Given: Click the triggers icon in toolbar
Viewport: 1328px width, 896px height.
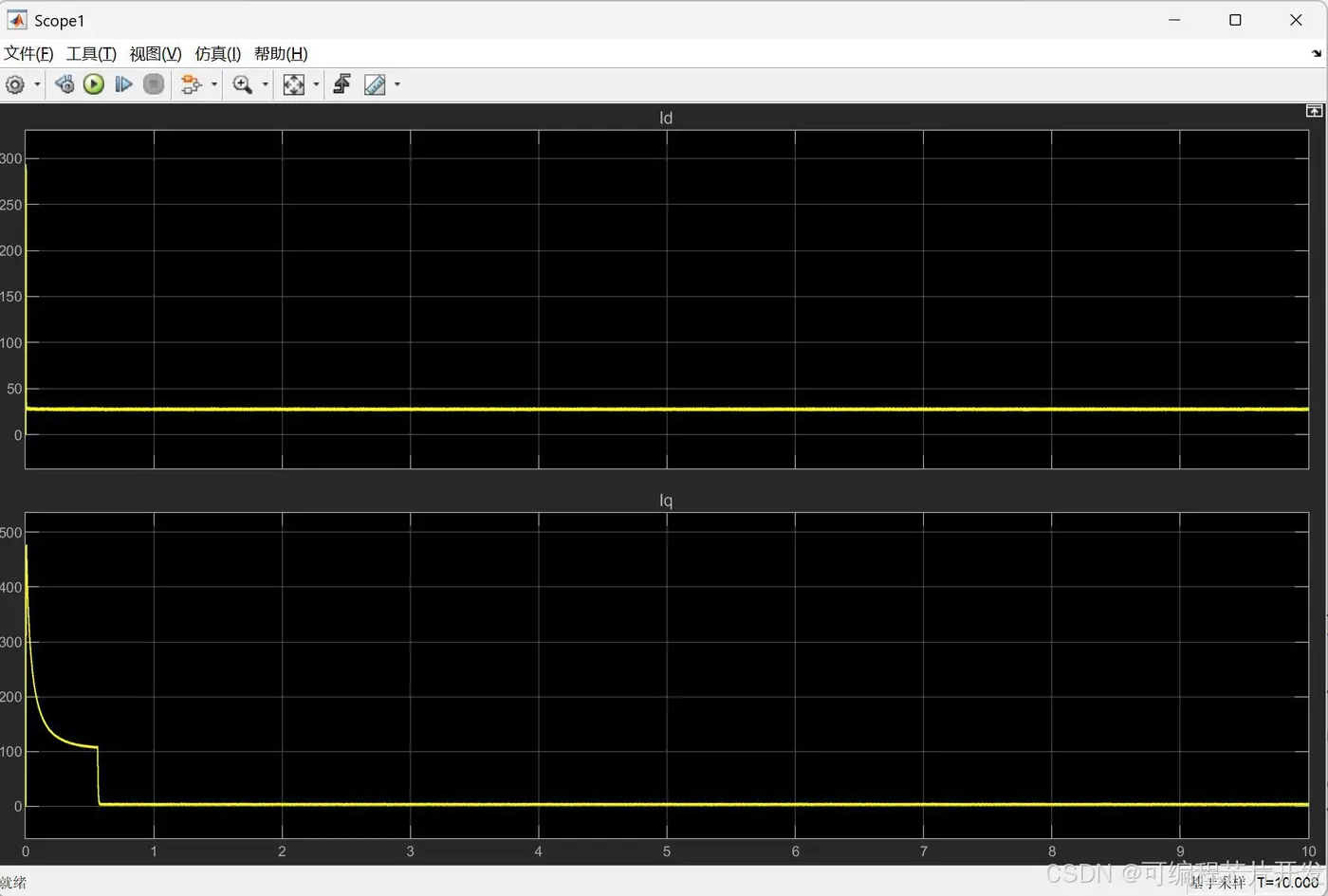Looking at the screenshot, I should 342,84.
